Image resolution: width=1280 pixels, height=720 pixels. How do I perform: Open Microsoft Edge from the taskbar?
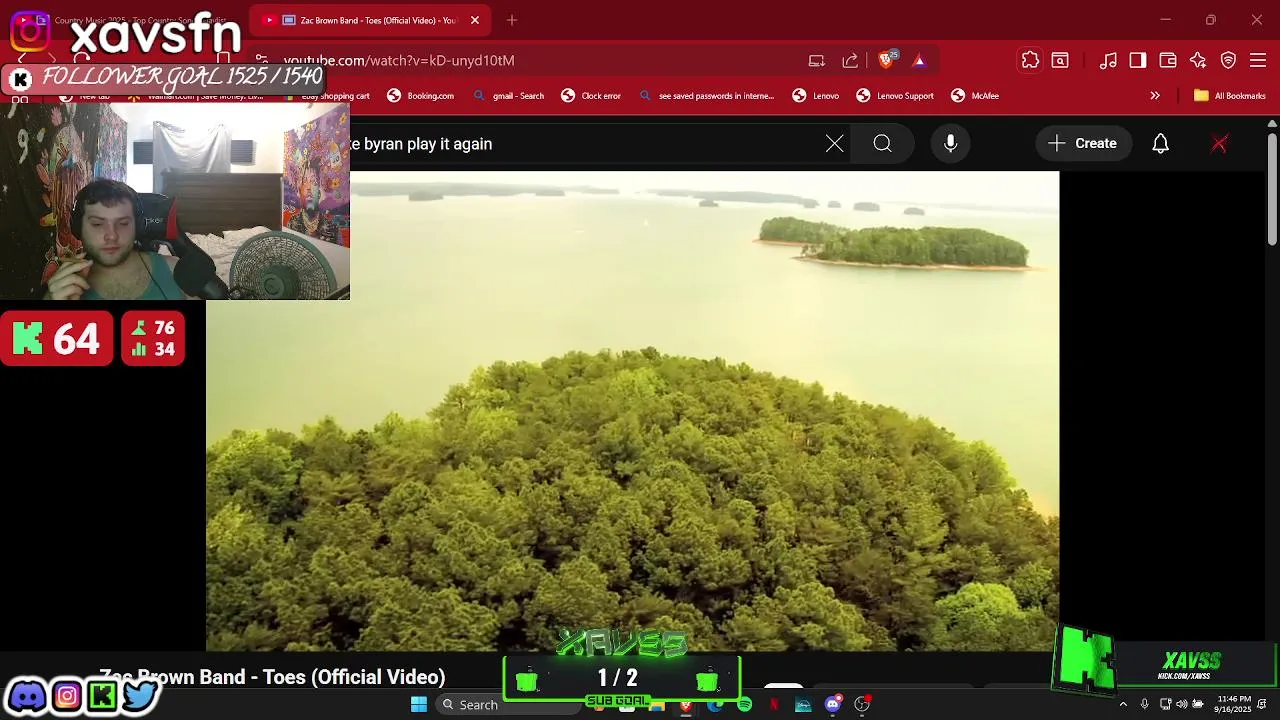coord(714,704)
